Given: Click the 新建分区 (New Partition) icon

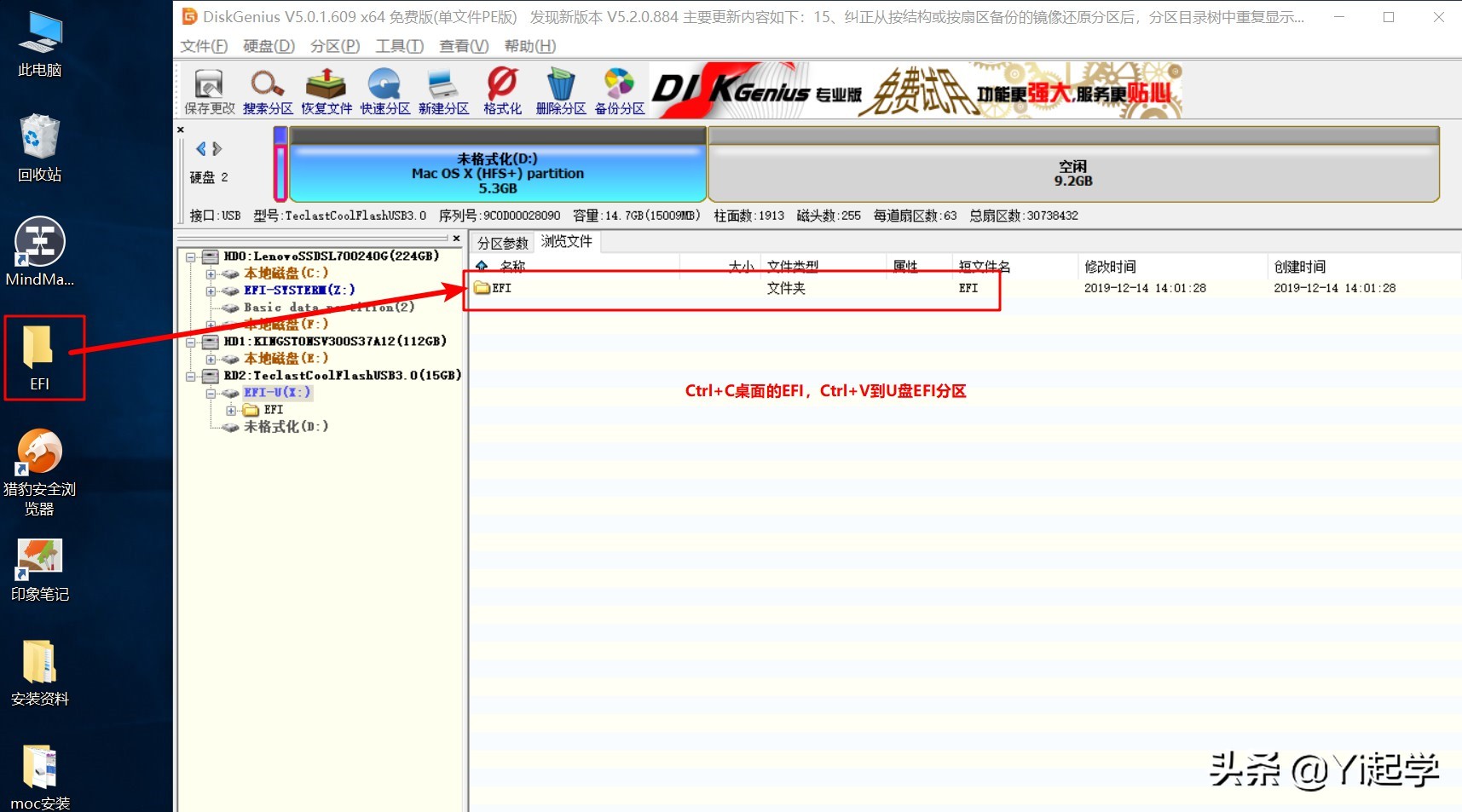Looking at the screenshot, I should 443,91.
